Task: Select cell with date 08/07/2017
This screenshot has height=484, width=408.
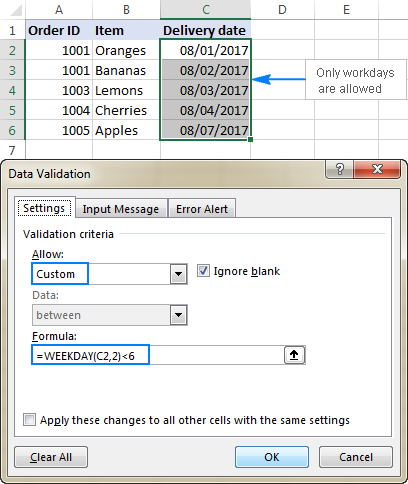Action: tap(205, 130)
